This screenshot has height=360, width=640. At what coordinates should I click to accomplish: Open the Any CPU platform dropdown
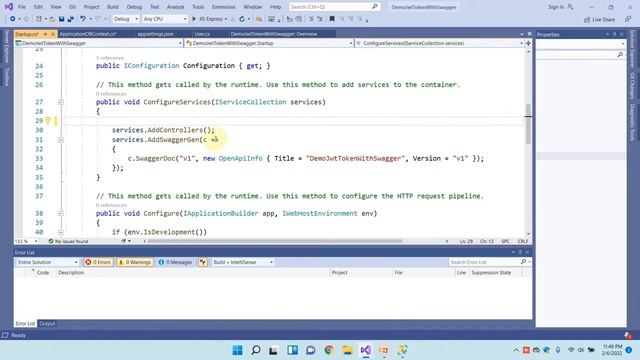click(165, 19)
